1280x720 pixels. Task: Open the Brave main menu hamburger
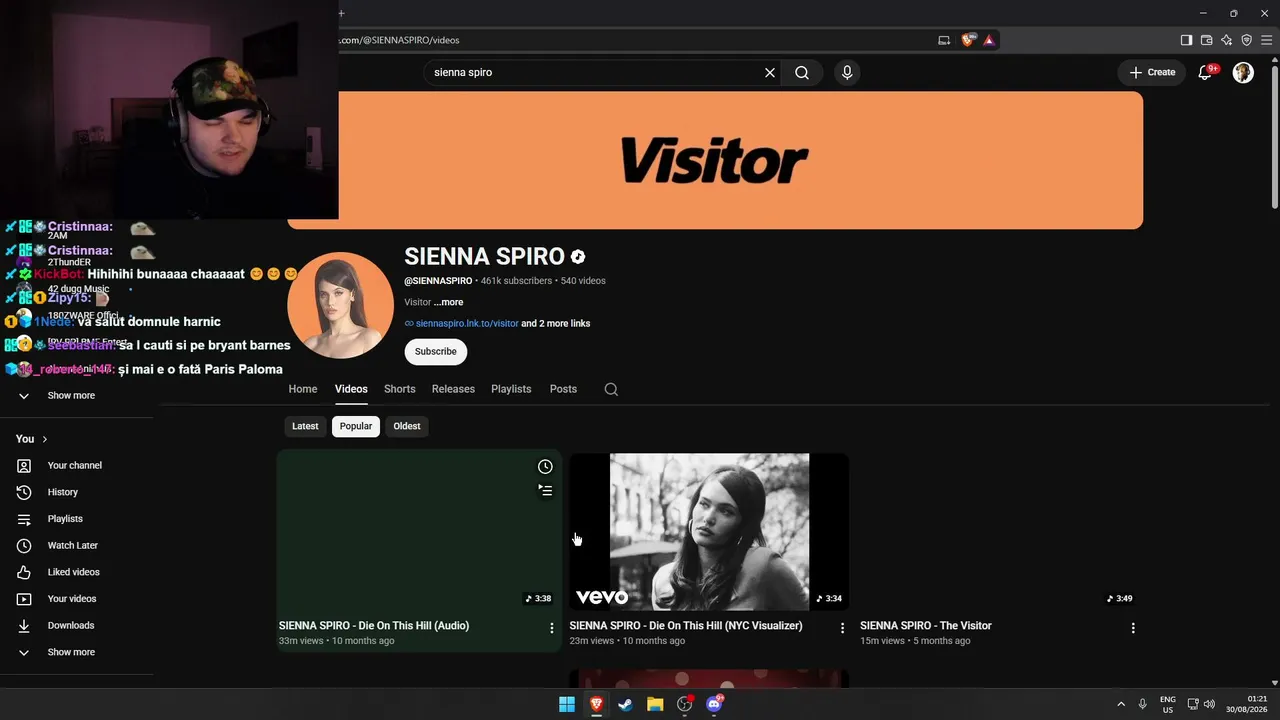(x=1266, y=40)
